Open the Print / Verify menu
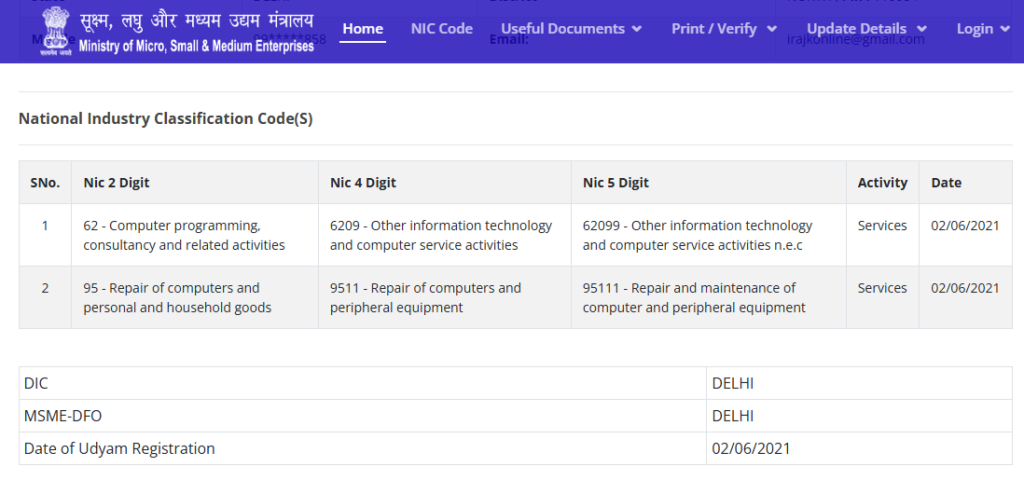The image size is (1024, 494). tap(724, 29)
